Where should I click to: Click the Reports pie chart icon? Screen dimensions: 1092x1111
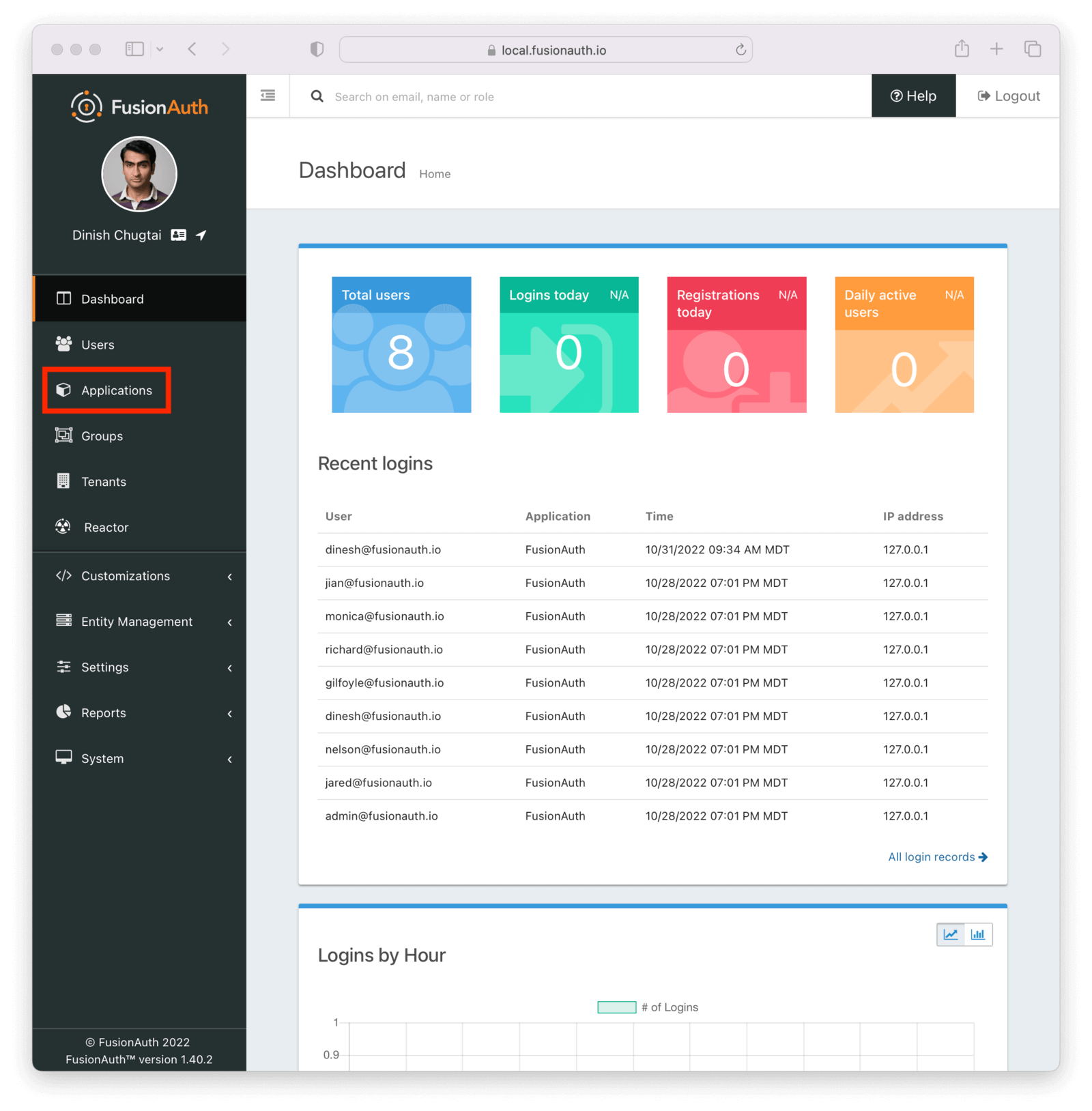point(63,712)
